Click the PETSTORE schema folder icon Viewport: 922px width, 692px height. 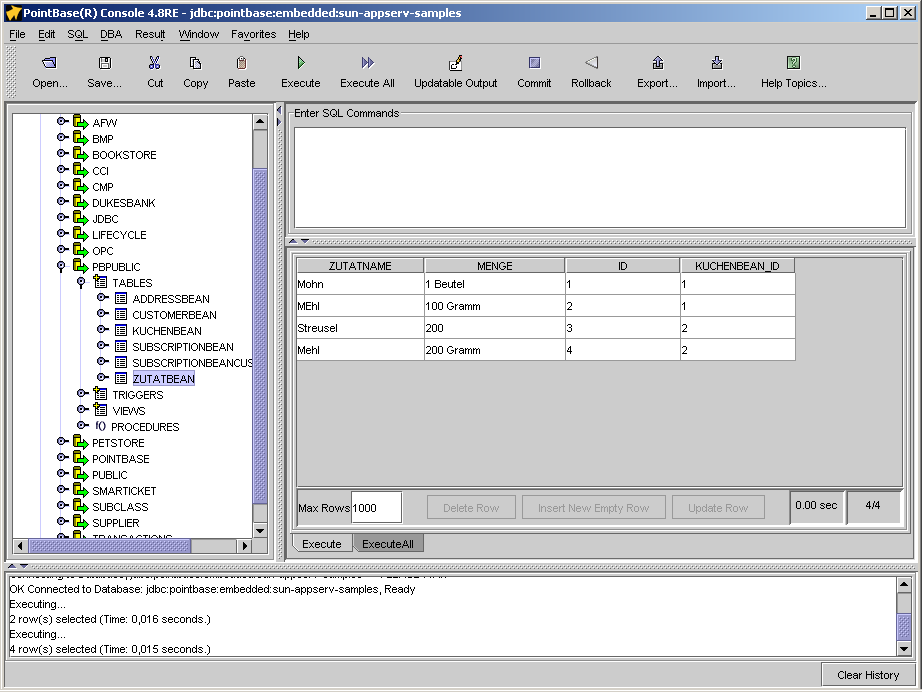point(81,442)
